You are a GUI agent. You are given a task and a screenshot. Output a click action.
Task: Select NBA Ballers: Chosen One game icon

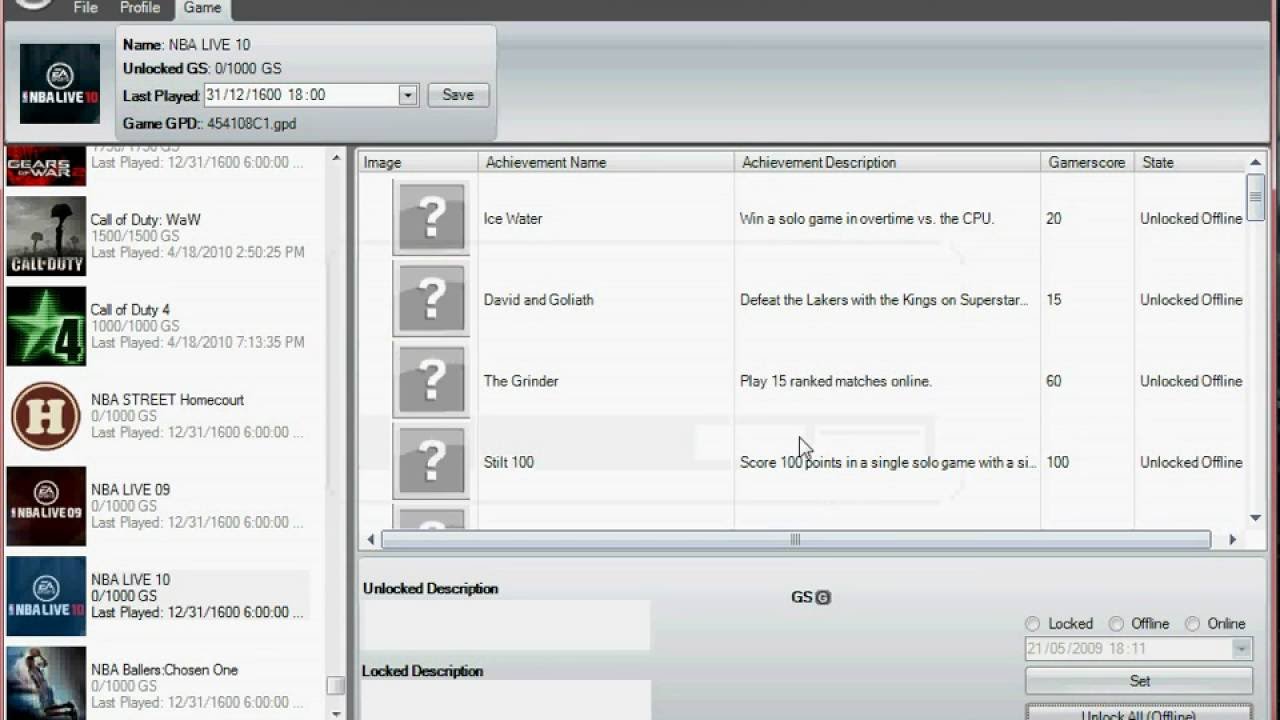click(46, 683)
